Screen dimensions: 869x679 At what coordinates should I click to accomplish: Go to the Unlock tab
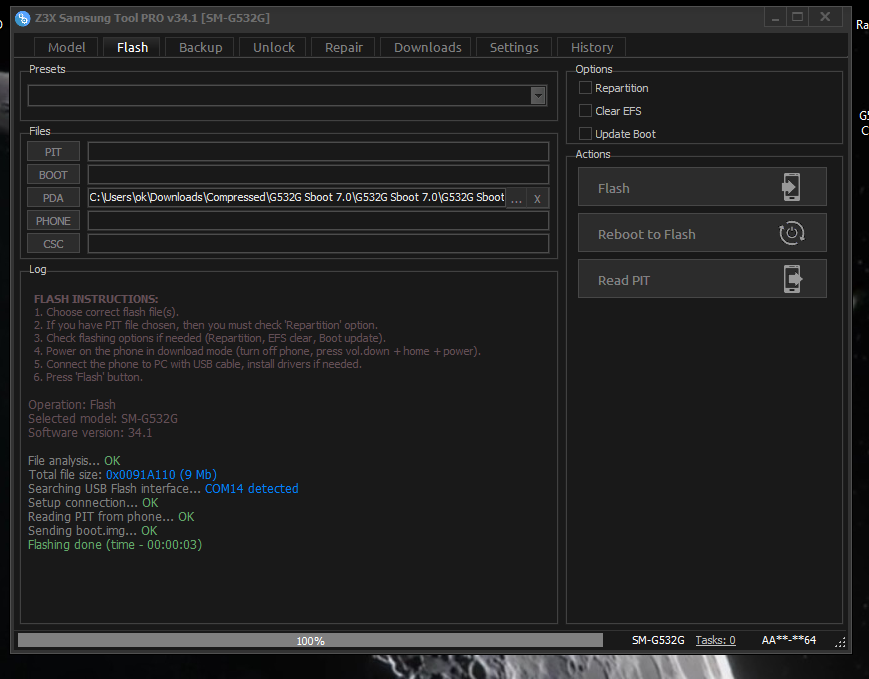click(274, 47)
